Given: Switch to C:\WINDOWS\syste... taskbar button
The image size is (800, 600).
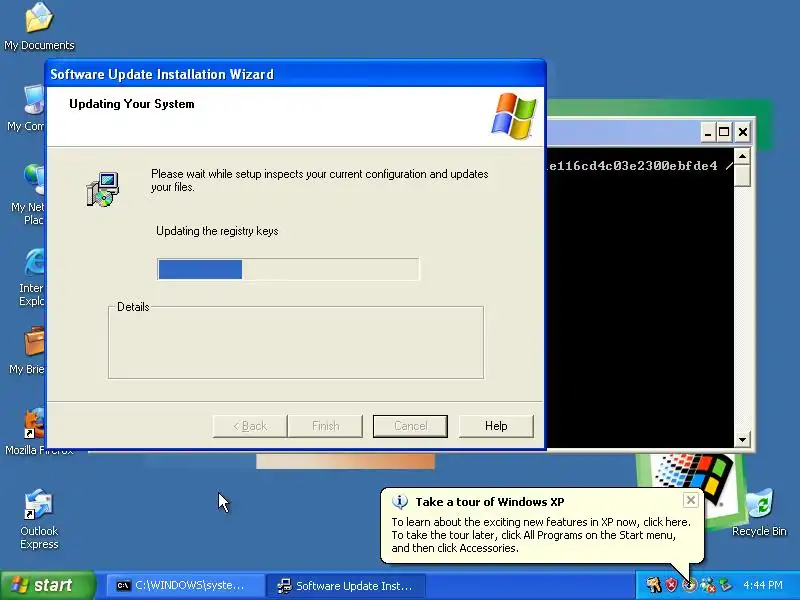Looking at the screenshot, I should click(186, 586).
